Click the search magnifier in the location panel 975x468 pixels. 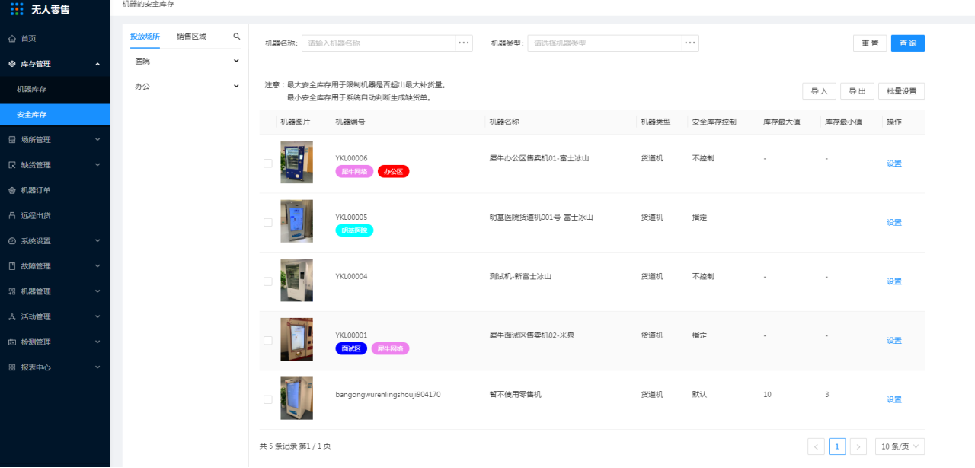pos(237,37)
